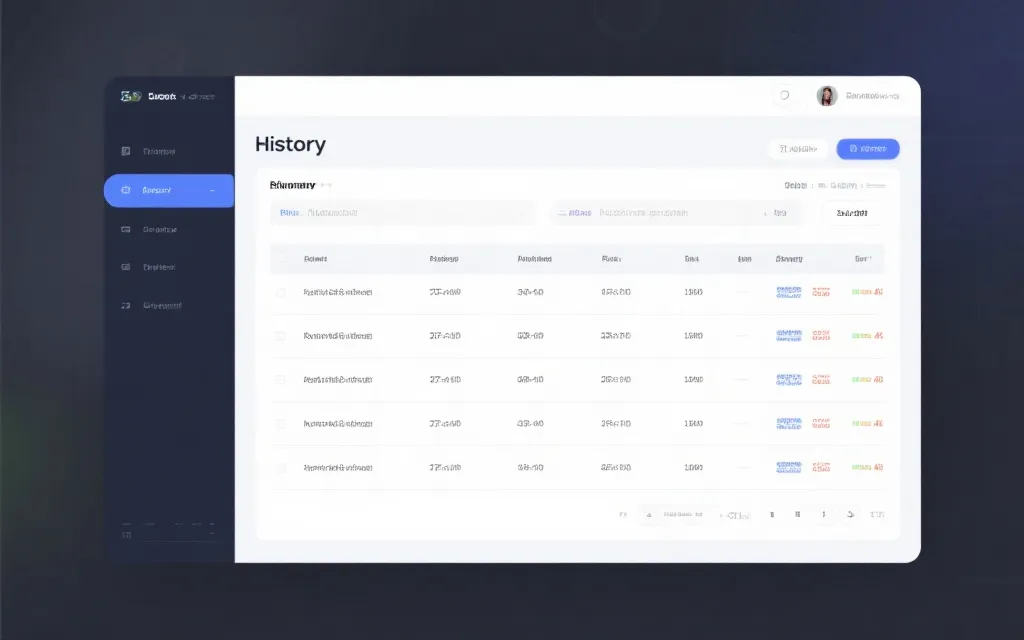Click the blue button beside the History title

pyautogui.click(x=867, y=149)
